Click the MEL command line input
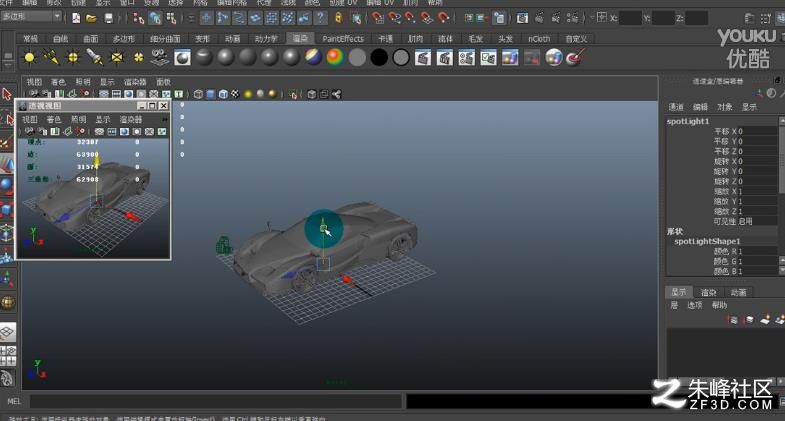The image size is (785, 421). pos(215,401)
